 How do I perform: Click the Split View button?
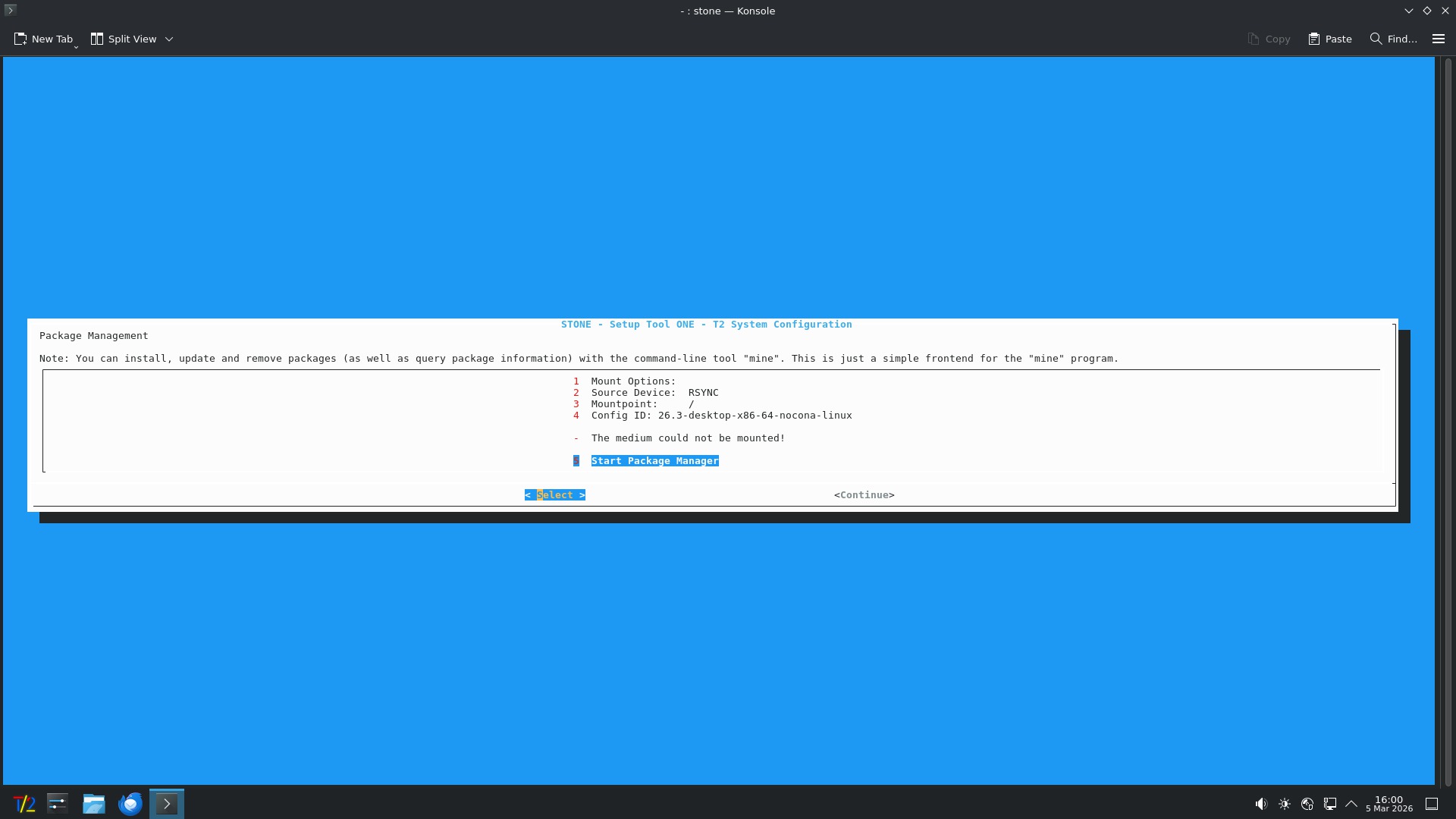click(124, 39)
